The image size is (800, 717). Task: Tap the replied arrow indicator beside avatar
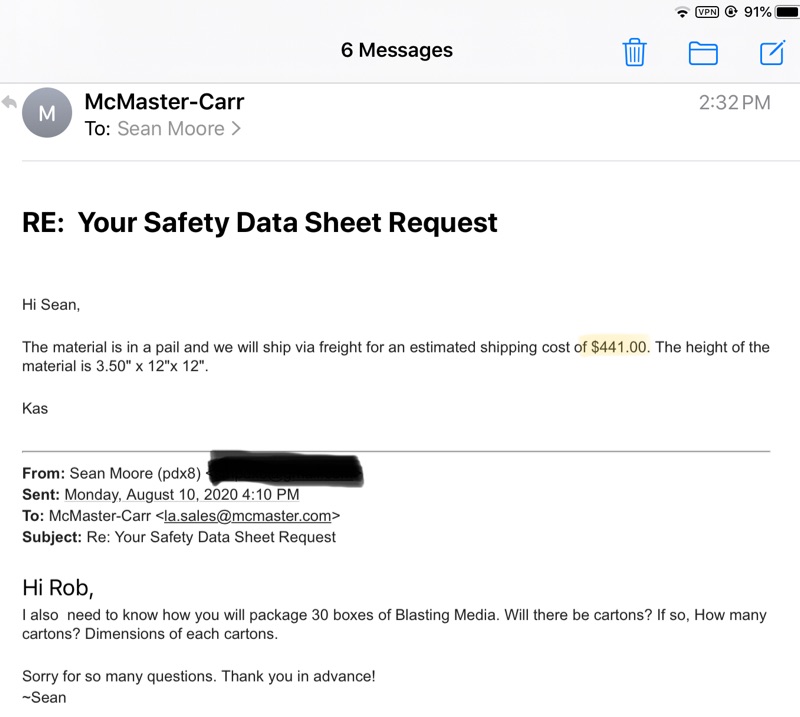[x=10, y=103]
